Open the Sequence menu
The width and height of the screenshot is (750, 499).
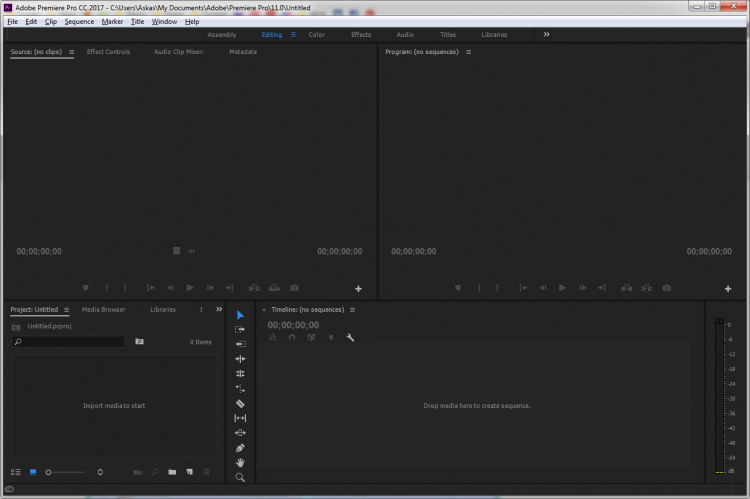point(79,21)
